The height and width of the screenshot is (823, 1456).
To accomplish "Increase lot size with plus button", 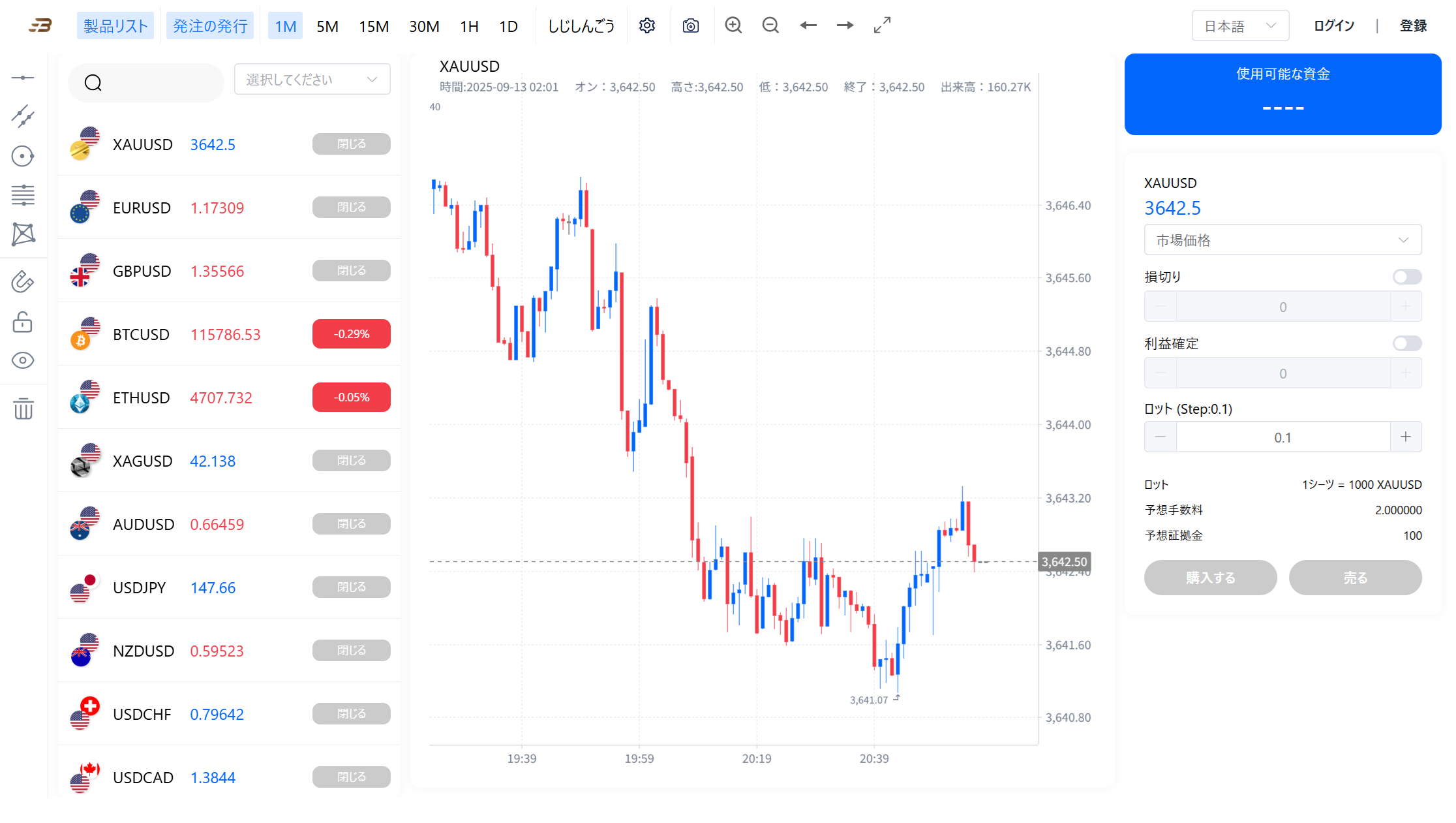I will (x=1406, y=437).
